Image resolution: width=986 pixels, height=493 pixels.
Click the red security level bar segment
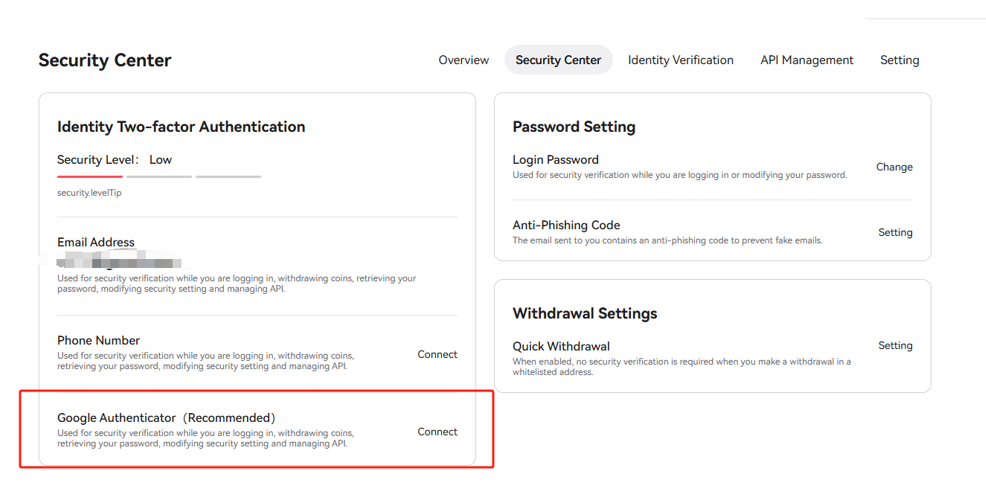[90, 177]
